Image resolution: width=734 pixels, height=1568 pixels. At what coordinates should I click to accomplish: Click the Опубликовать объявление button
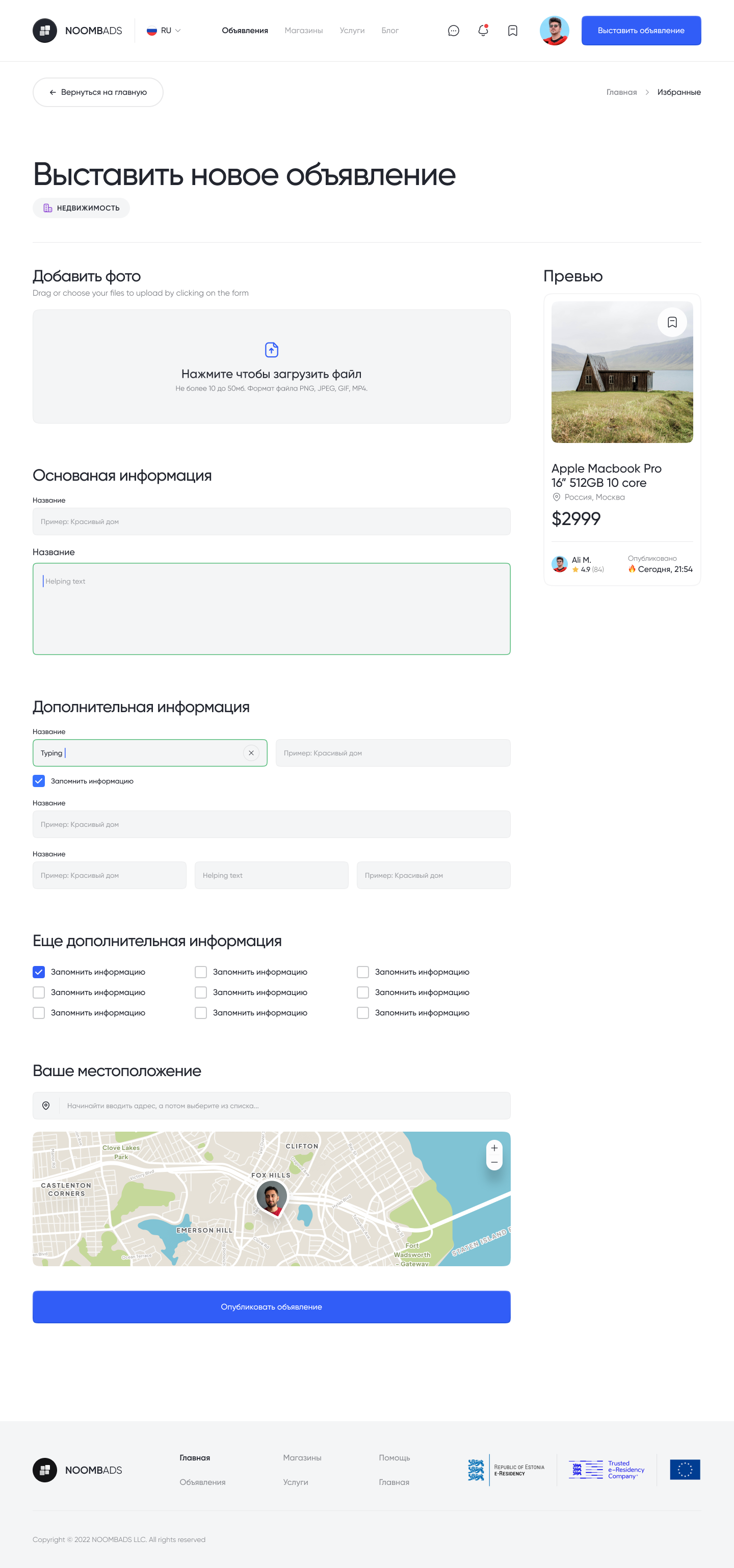pos(272,1307)
